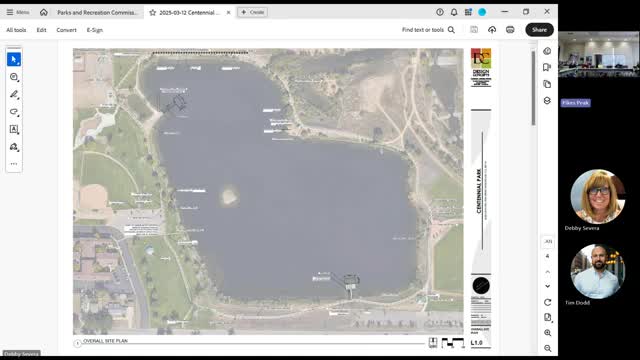Open the Bookmarks panel icon
The height and width of the screenshot is (360, 640).
[x=547, y=67]
